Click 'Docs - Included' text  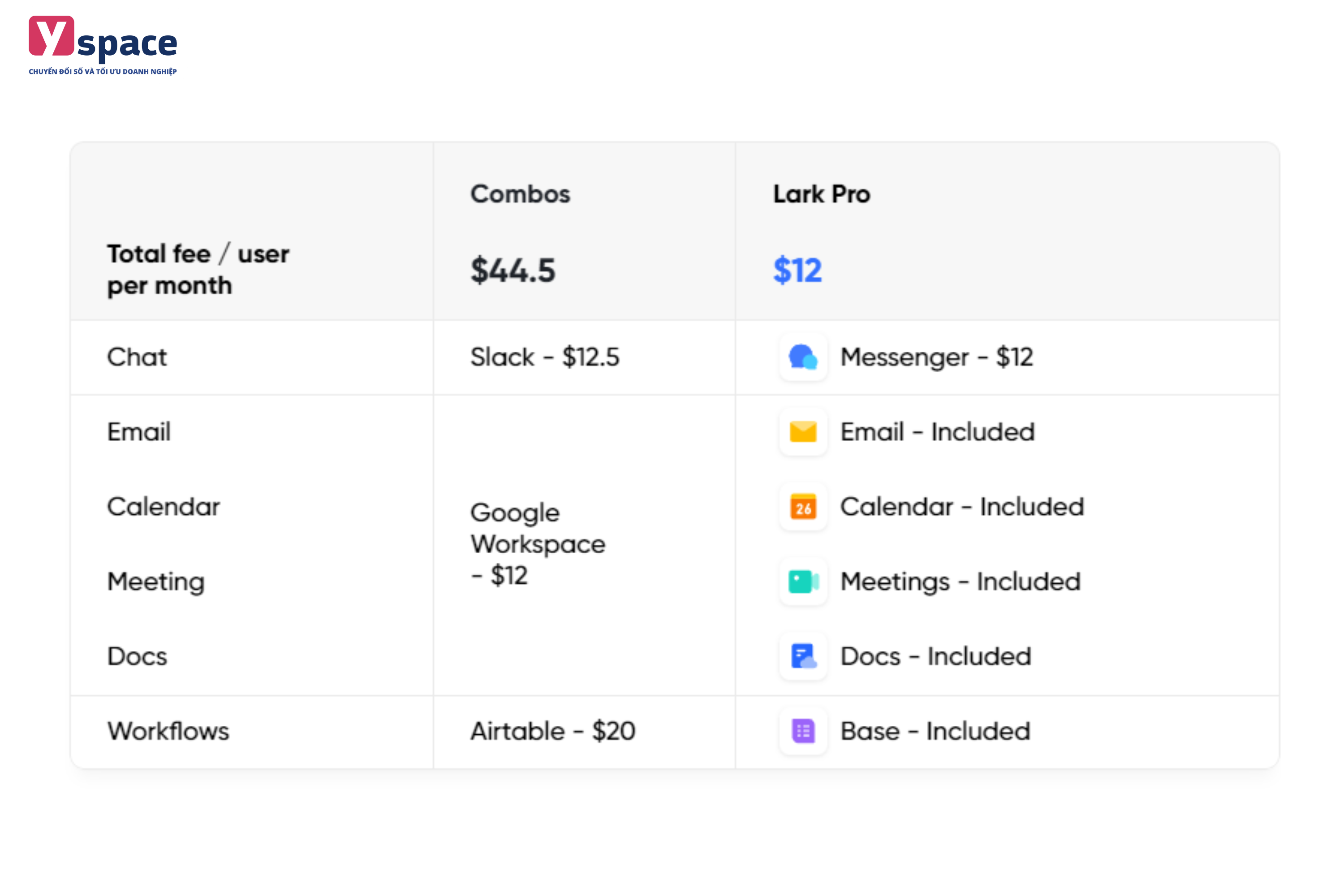coord(935,657)
